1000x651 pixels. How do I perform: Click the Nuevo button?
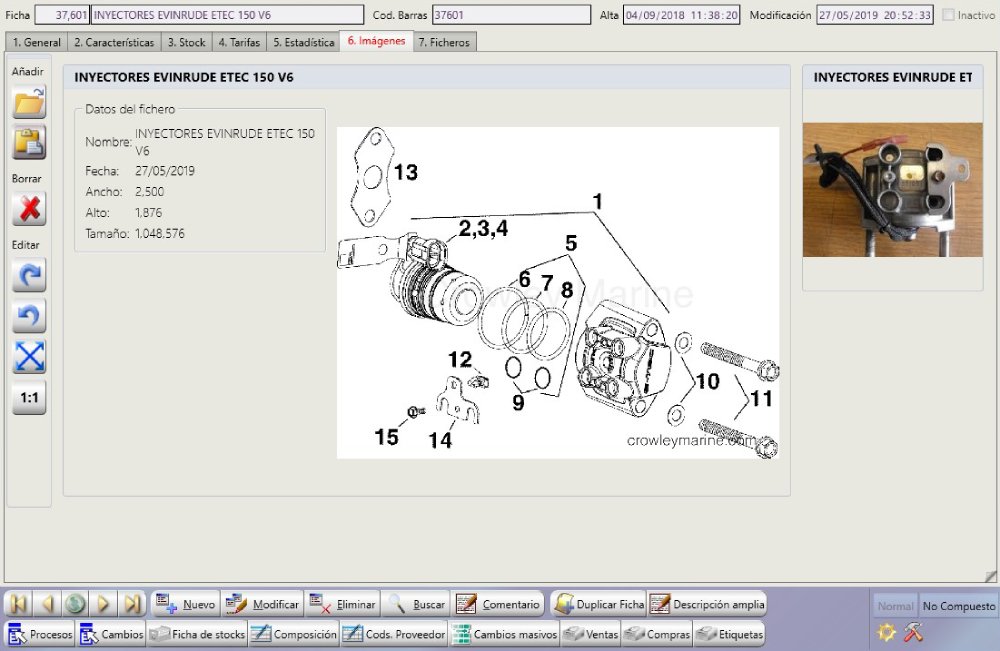pyautogui.click(x=185, y=604)
